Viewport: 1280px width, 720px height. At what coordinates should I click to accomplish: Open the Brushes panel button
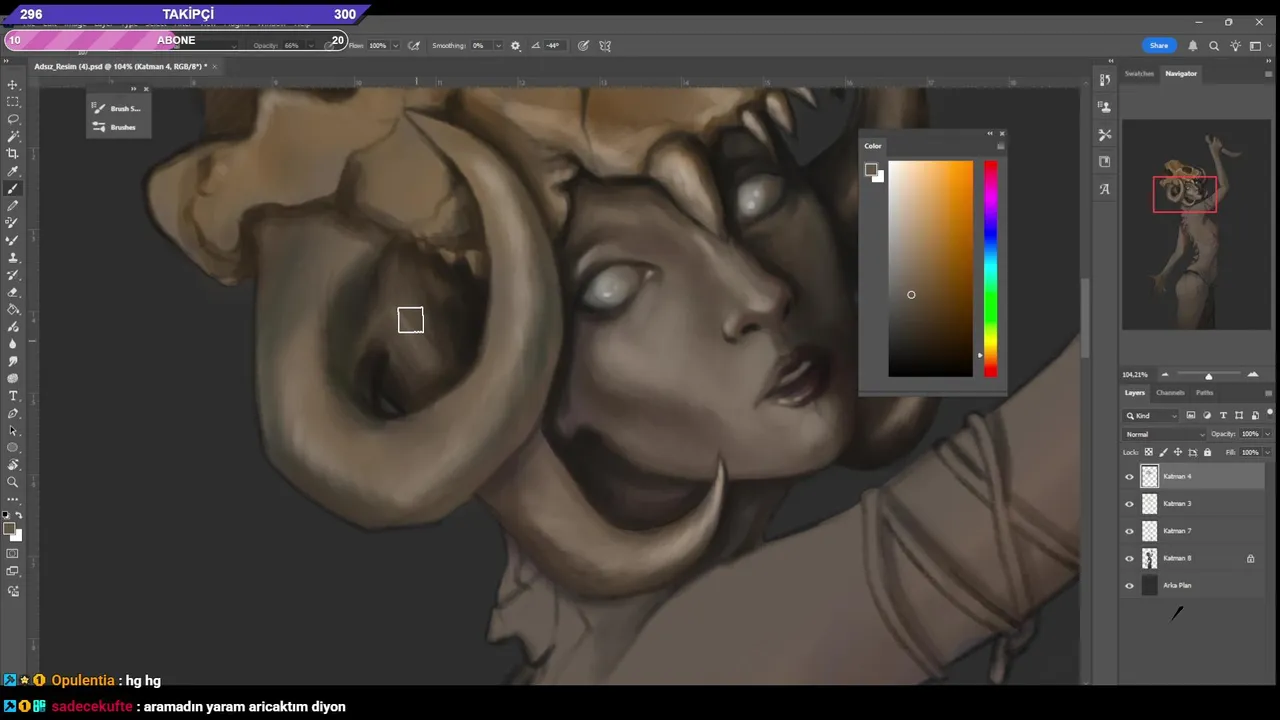tap(116, 127)
